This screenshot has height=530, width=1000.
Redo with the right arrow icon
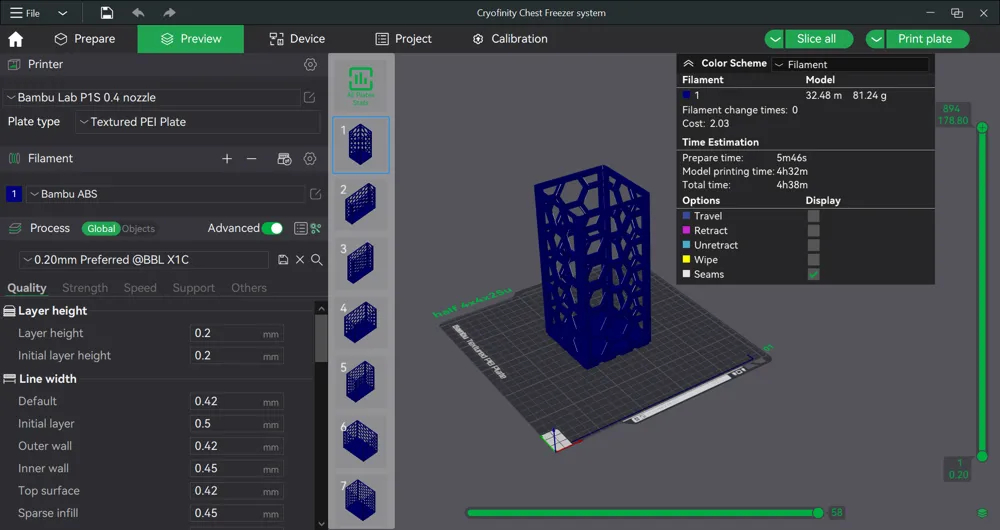click(x=169, y=13)
